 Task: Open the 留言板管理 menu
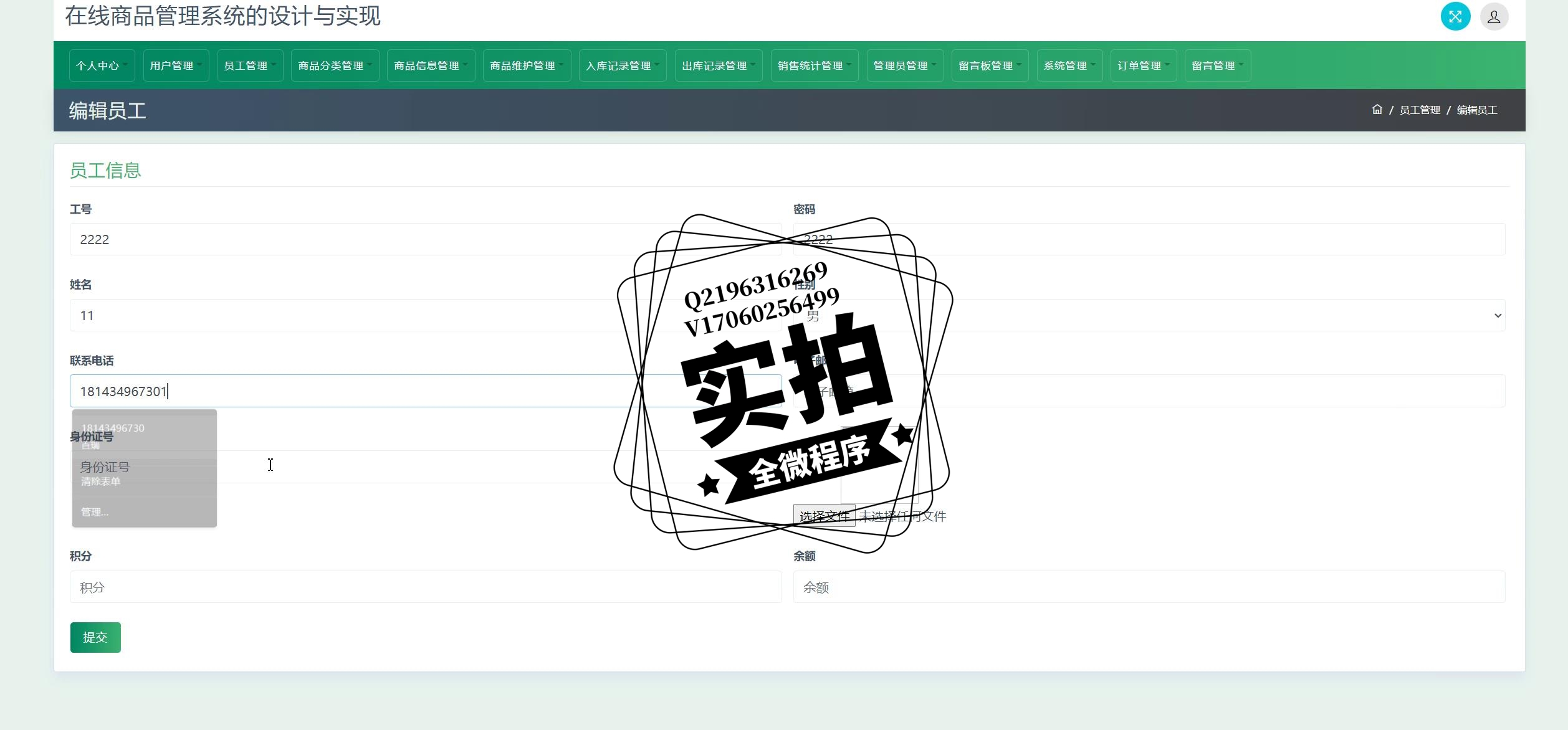point(990,65)
